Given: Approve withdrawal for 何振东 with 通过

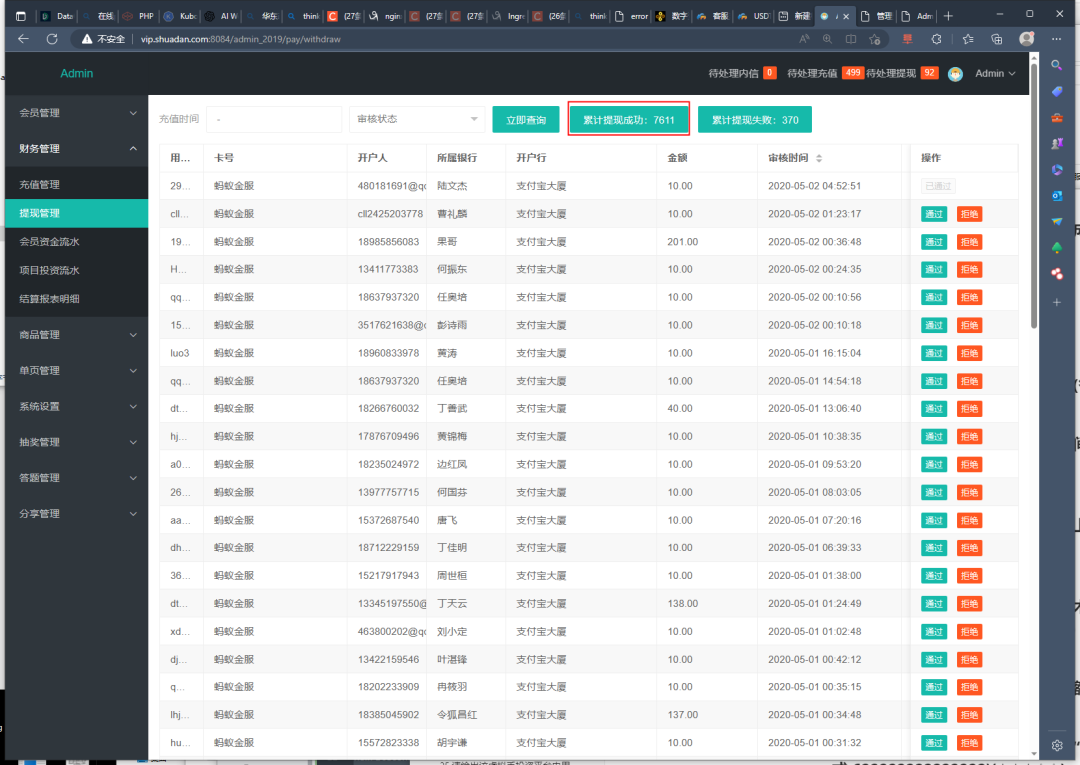Looking at the screenshot, I should (x=933, y=270).
